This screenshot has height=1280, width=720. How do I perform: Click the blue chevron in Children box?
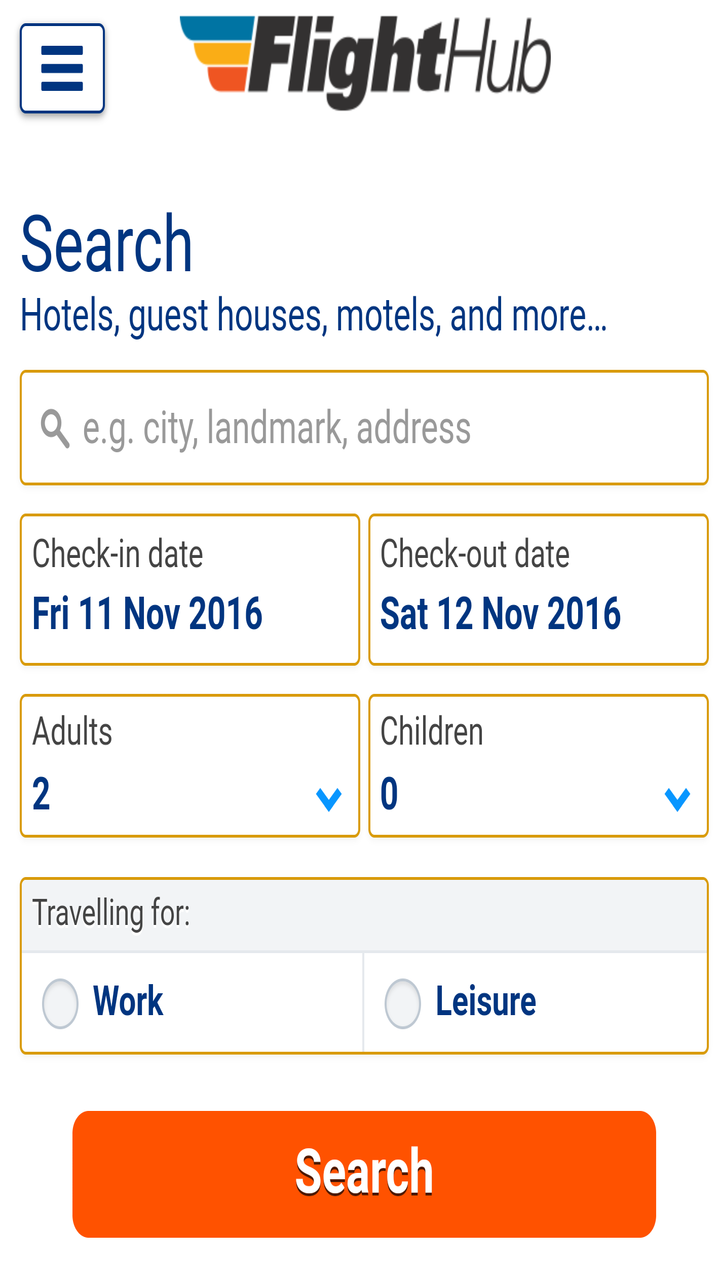coord(677,798)
